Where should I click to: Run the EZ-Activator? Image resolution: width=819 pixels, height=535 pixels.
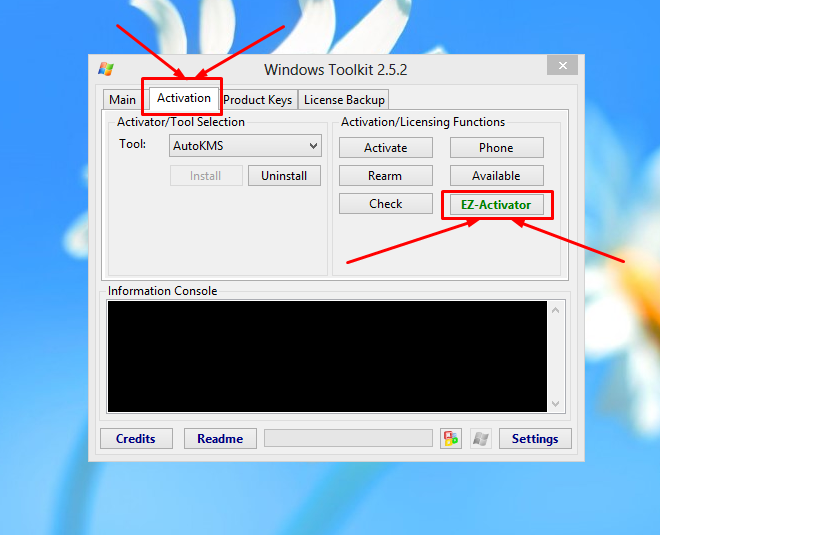click(x=497, y=204)
